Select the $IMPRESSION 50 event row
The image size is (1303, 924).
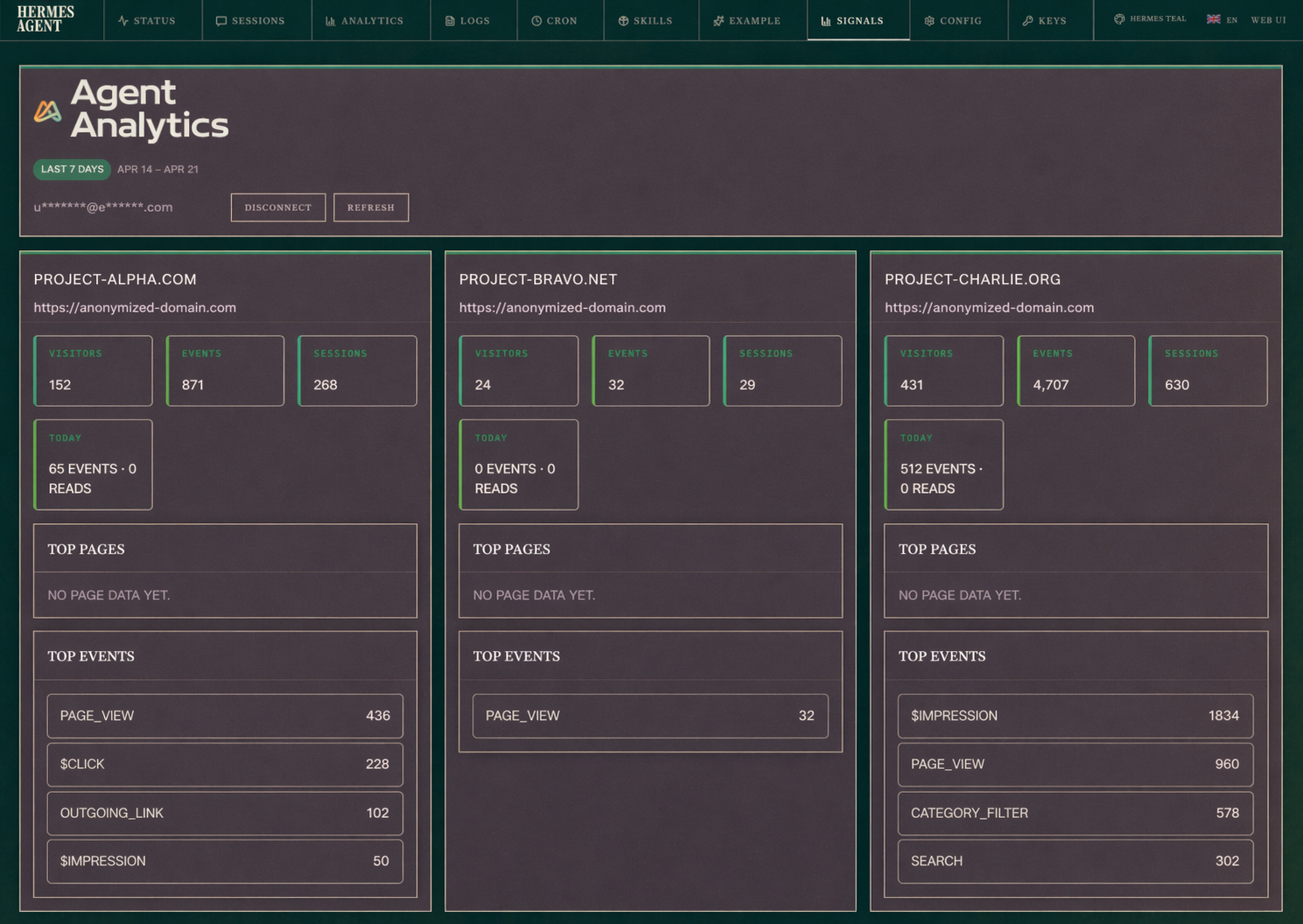click(225, 861)
